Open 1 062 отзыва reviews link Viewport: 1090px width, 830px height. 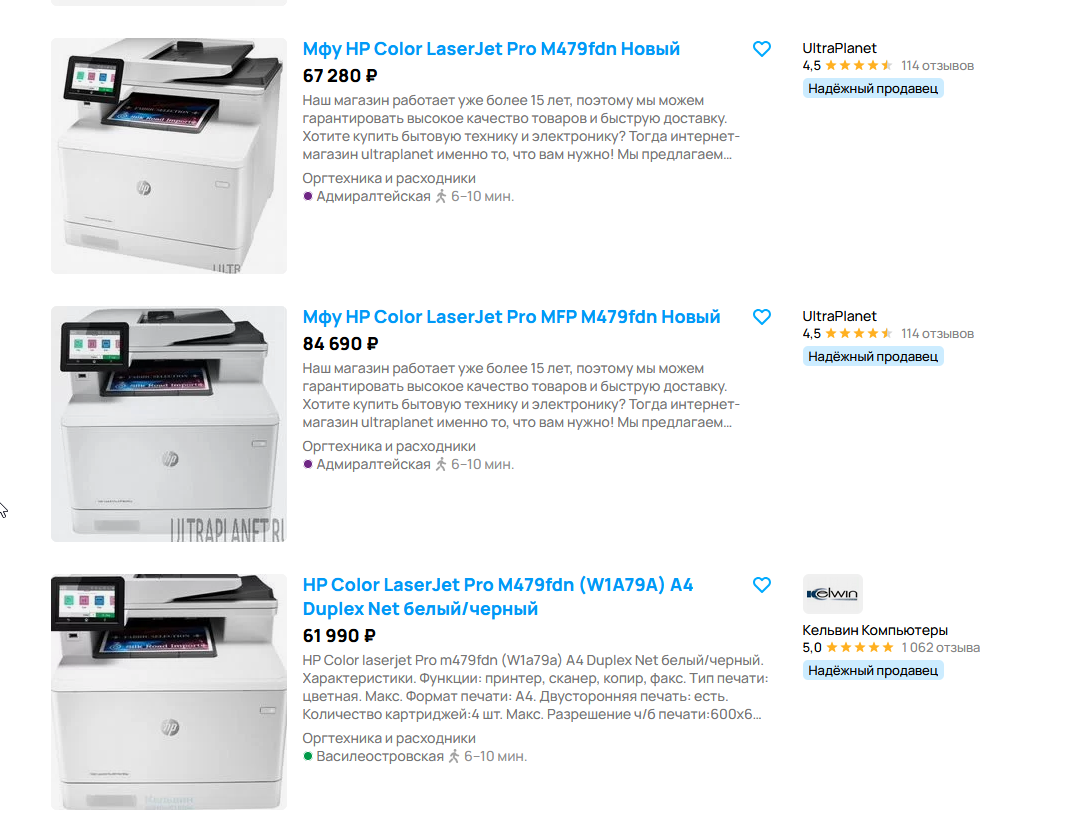click(941, 648)
